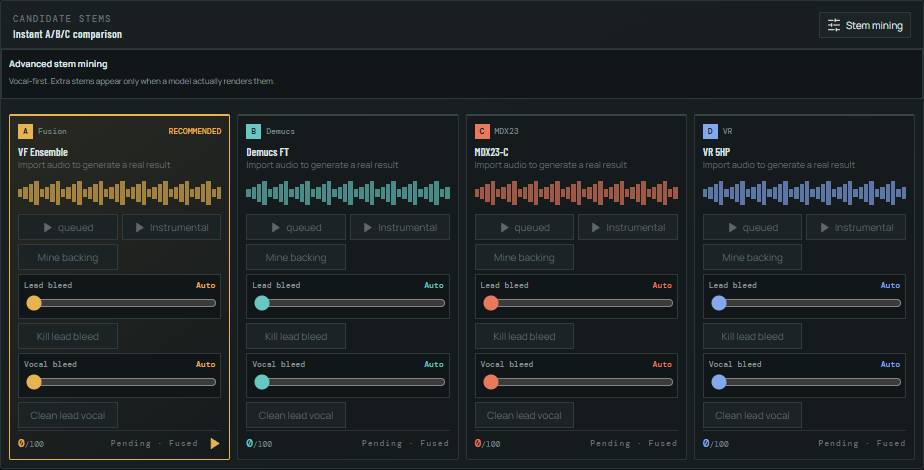Click Kill lead bleed on VR 5HP
Image resolution: width=924 pixels, height=470 pixels.
(x=752, y=336)
